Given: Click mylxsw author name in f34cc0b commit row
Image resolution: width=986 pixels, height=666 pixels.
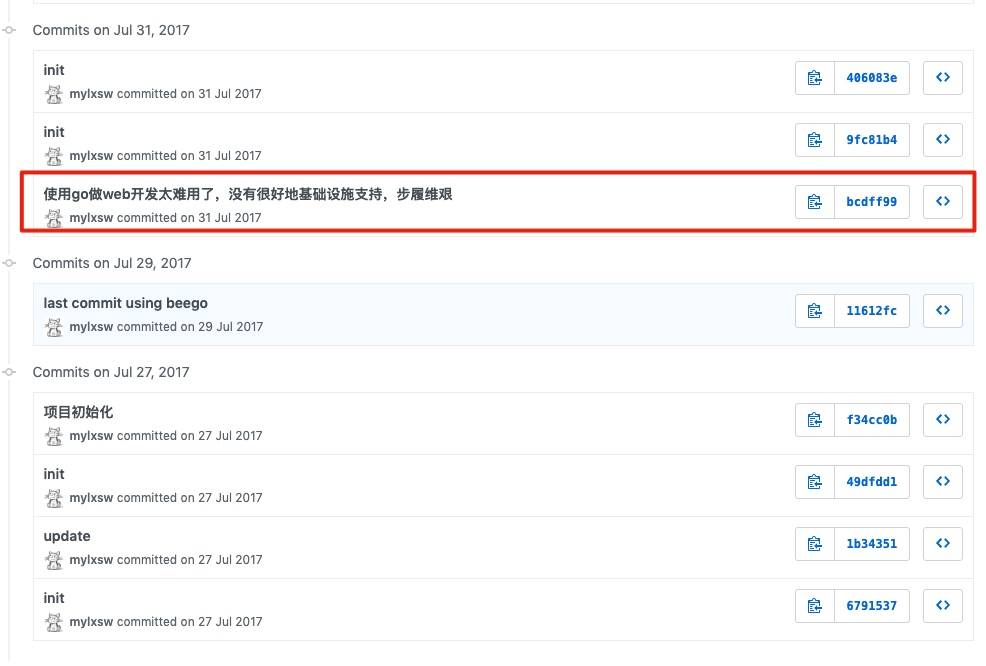Looking at the screenshot, I should tap(91, 436).
